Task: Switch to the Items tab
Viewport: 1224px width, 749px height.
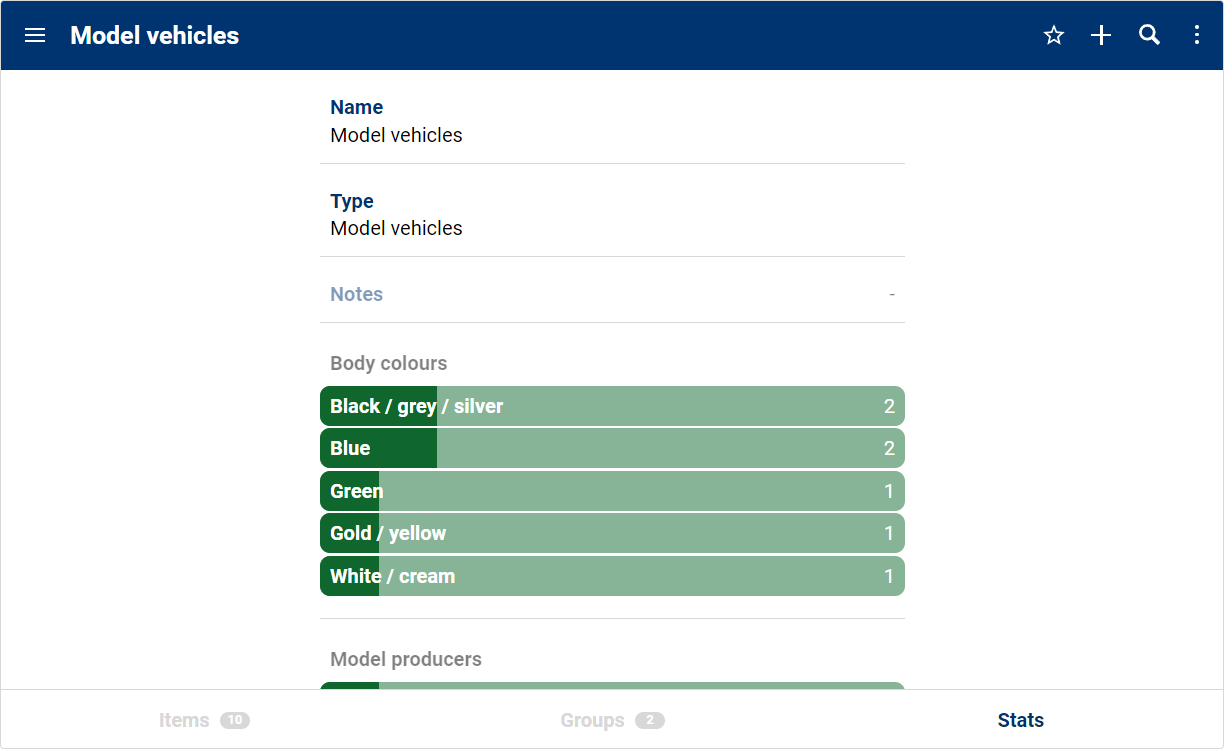Action: click(203, 720)
